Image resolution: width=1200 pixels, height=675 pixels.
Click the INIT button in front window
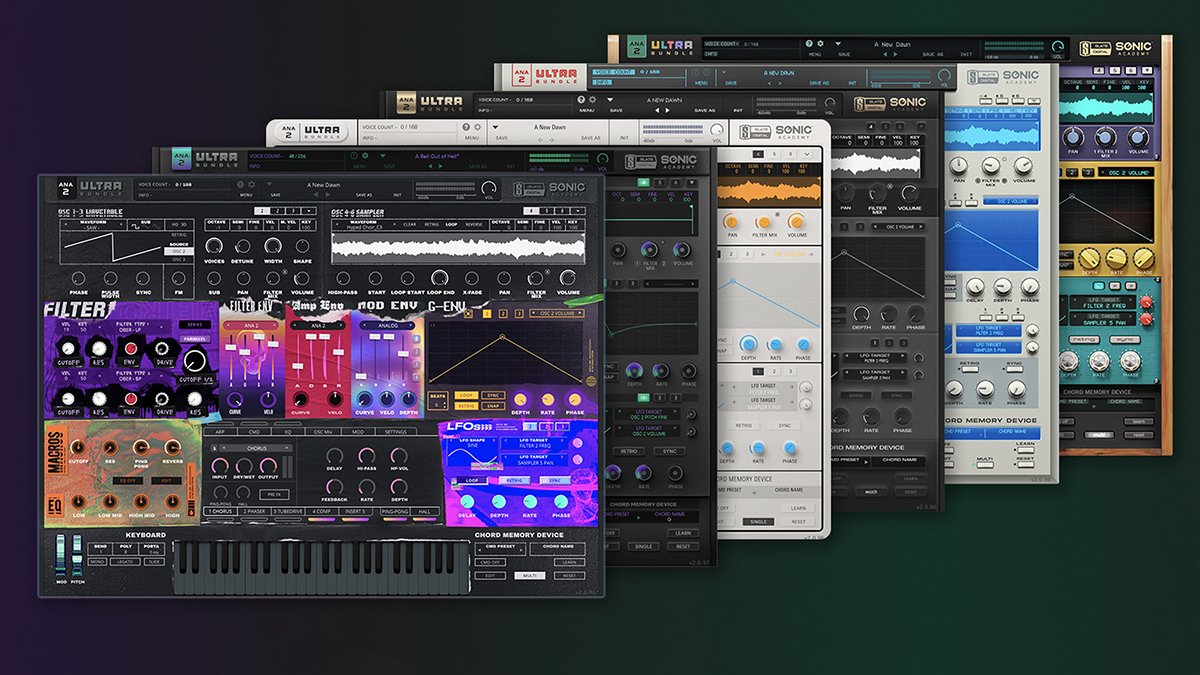click(397, 195)
